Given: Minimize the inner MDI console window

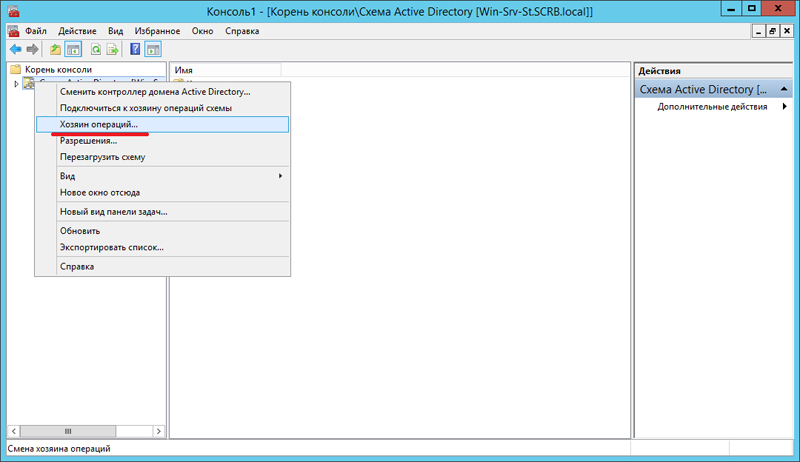Looking at the screenshot, I should 759,32.
